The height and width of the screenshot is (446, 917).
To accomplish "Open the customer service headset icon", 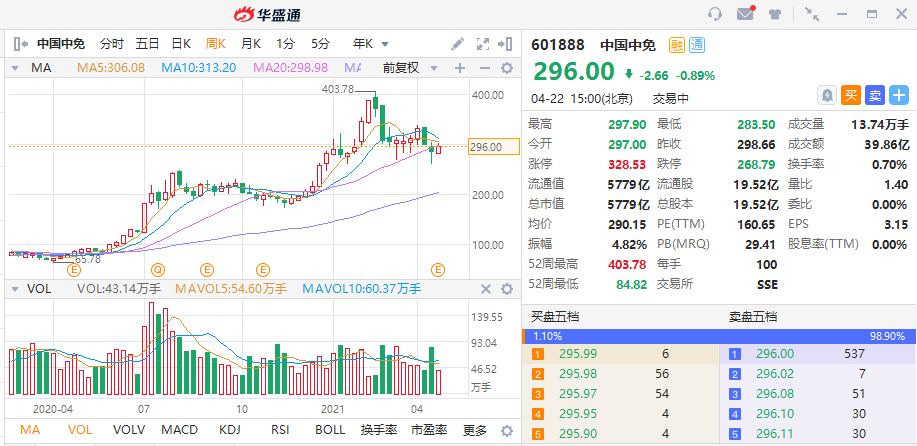I will [715, 14].
